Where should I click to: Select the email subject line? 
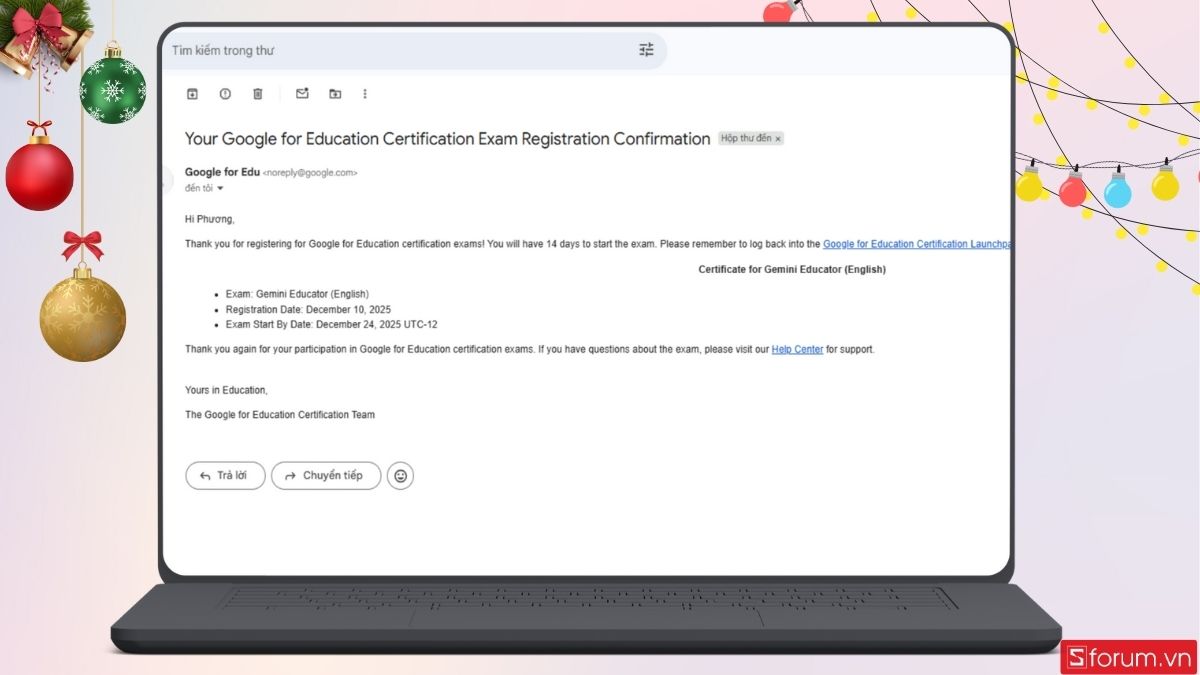click(446, 138)
